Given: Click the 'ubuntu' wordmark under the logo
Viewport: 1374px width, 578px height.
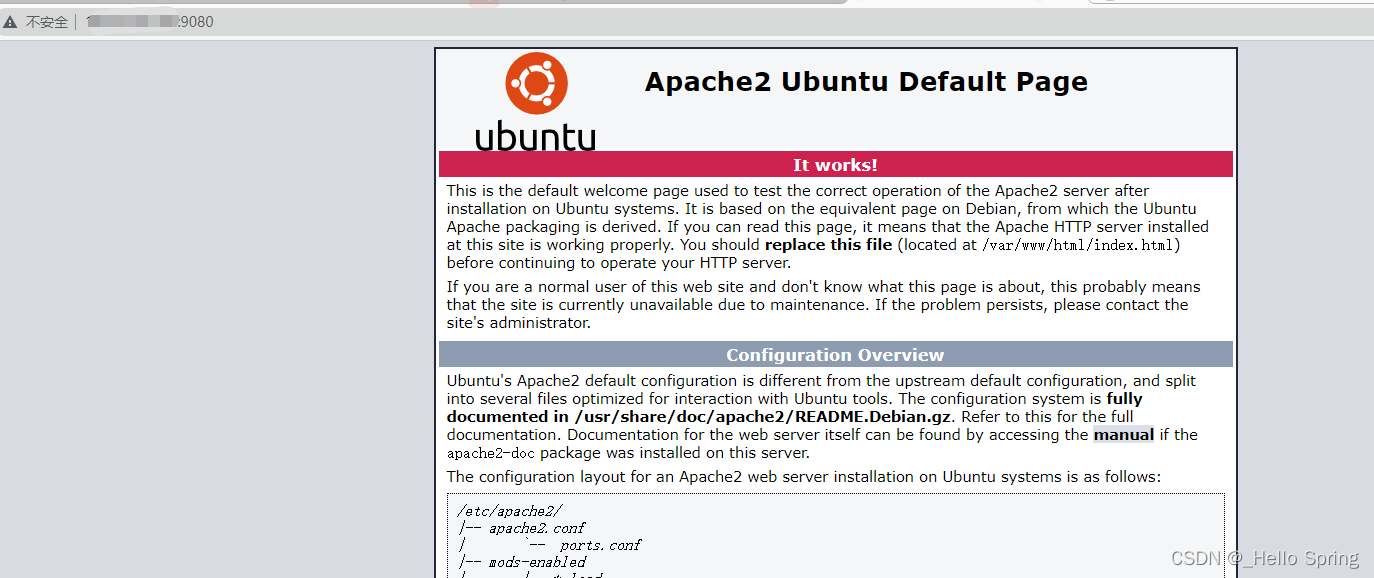Looking at the screenshot, I should [x=536, y=137].
